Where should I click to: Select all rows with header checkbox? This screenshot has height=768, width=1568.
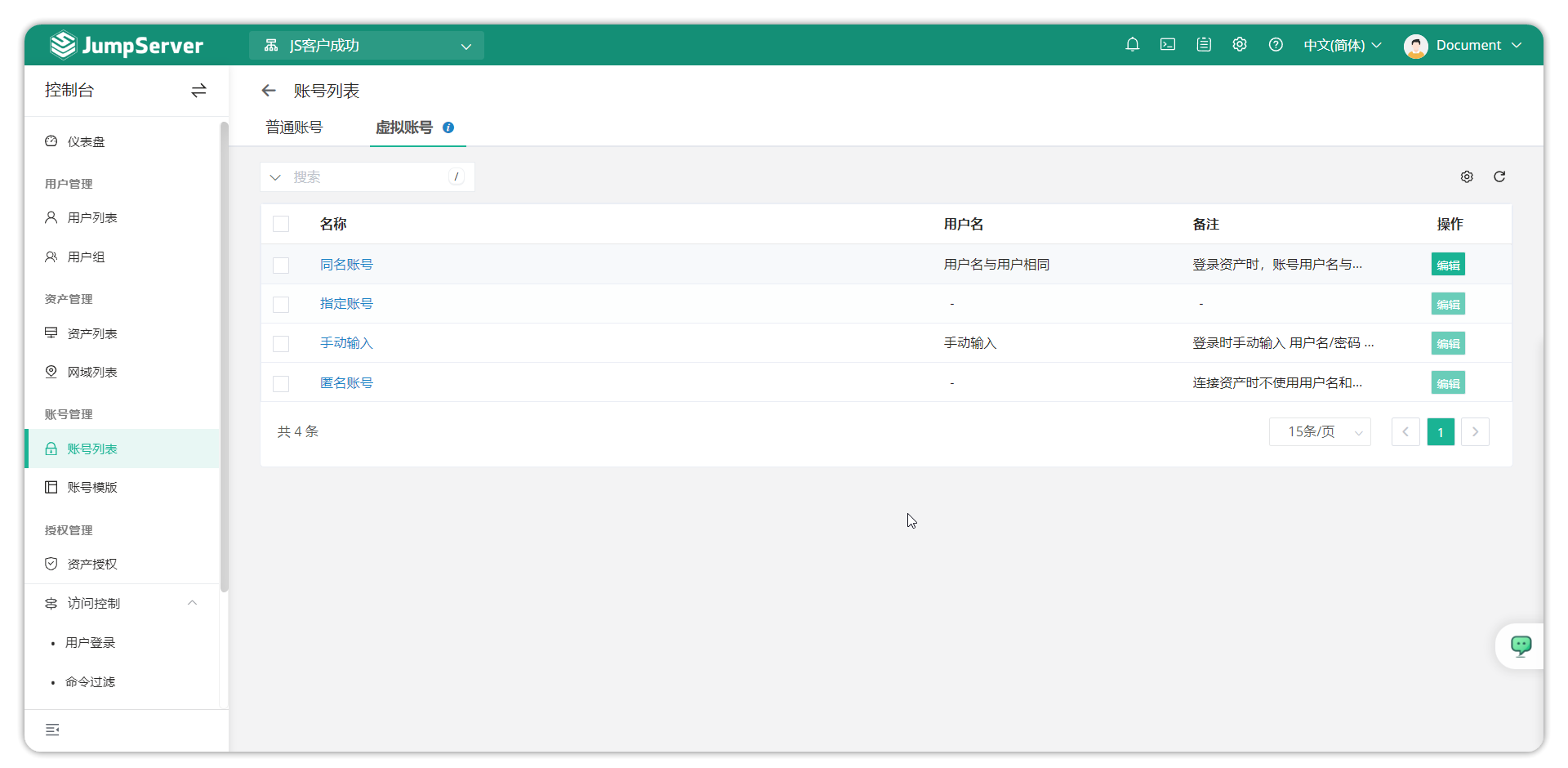pos(281,224)
